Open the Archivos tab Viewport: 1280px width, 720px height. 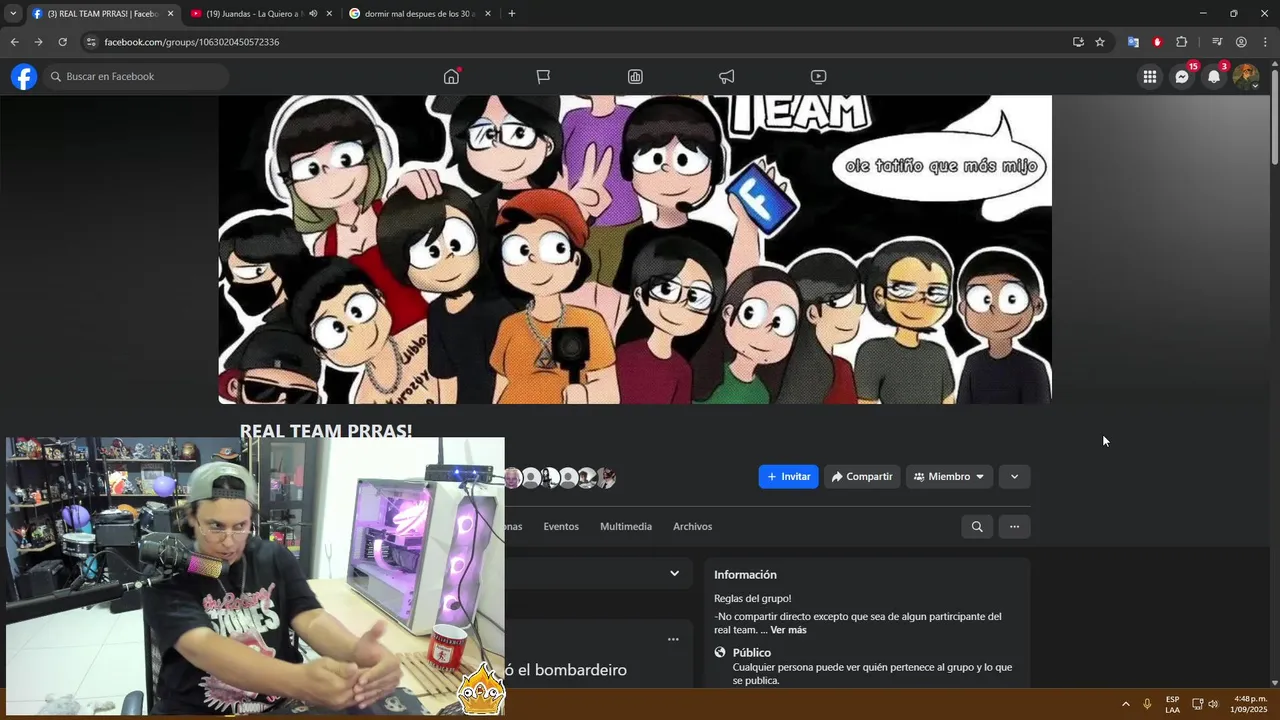(x=692, y=527)
